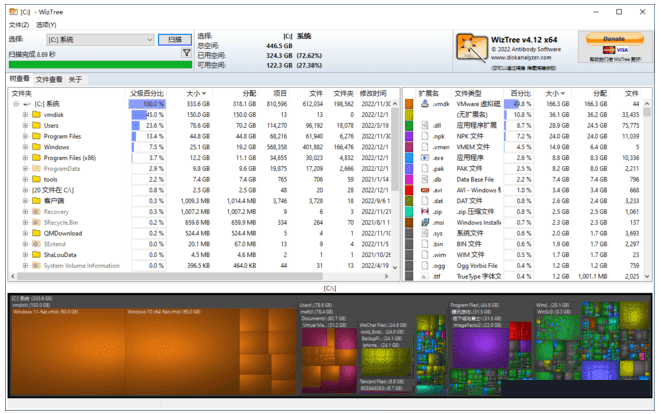Click the .msi installer file icon
Viewport: 662px width, 414px height.
(424, 222)
